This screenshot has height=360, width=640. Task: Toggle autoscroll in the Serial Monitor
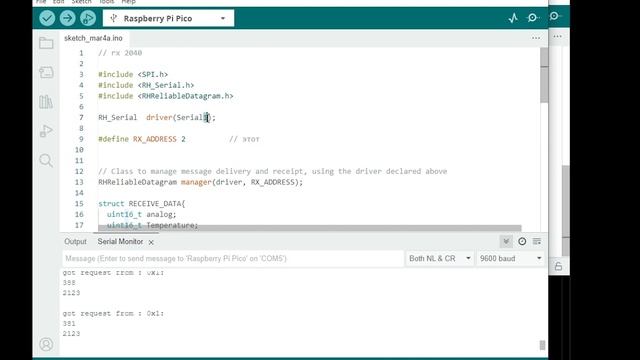506,242
